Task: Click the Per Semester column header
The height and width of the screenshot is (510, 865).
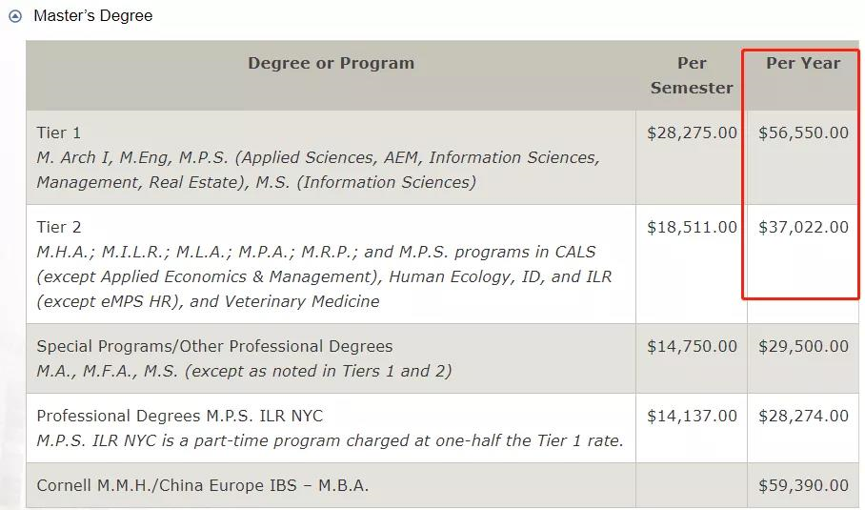Action: tap(692, 75)
